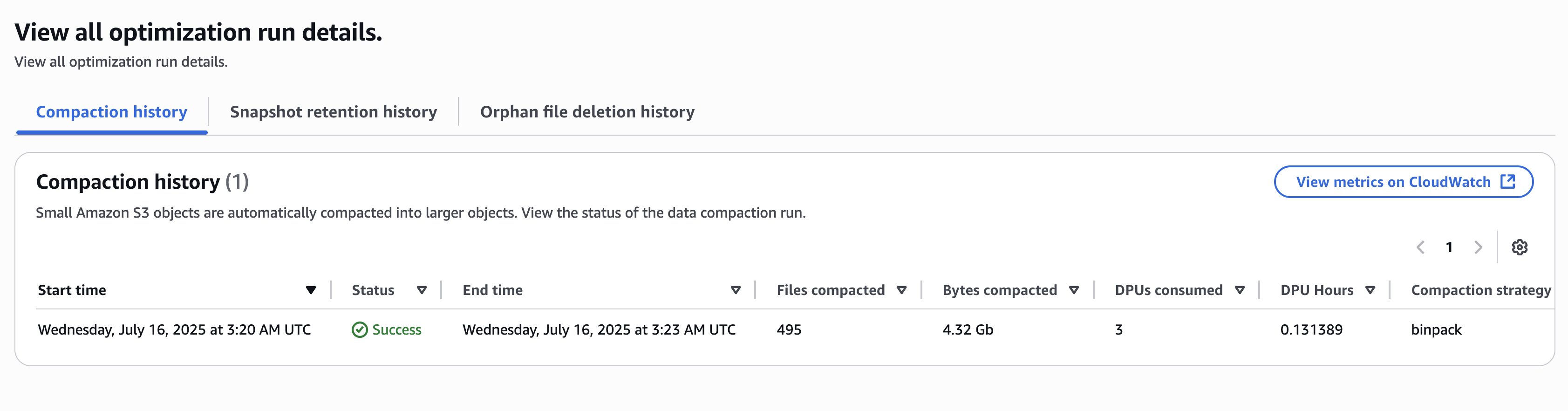The width and height of the screenshot is (1568, 411).
Task: Click View metrics on CloudWatch button
Action: pos(1393,182)
